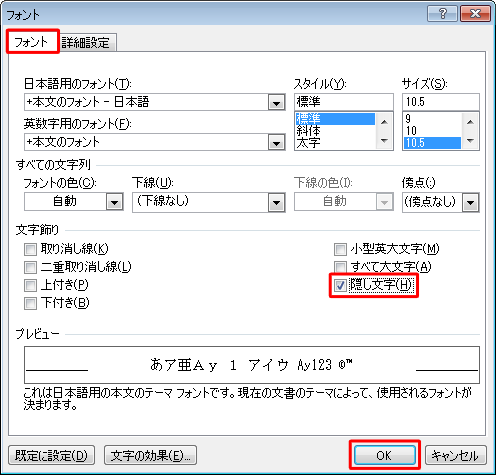Click size list scroll down arrow
This screenshot has width=496, height=475.
pyautogui.click(x=470, y=140)
